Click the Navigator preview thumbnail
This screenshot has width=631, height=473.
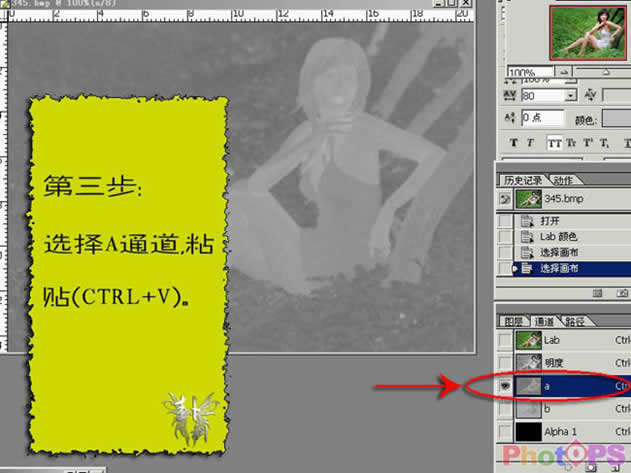tap(588, 33)
